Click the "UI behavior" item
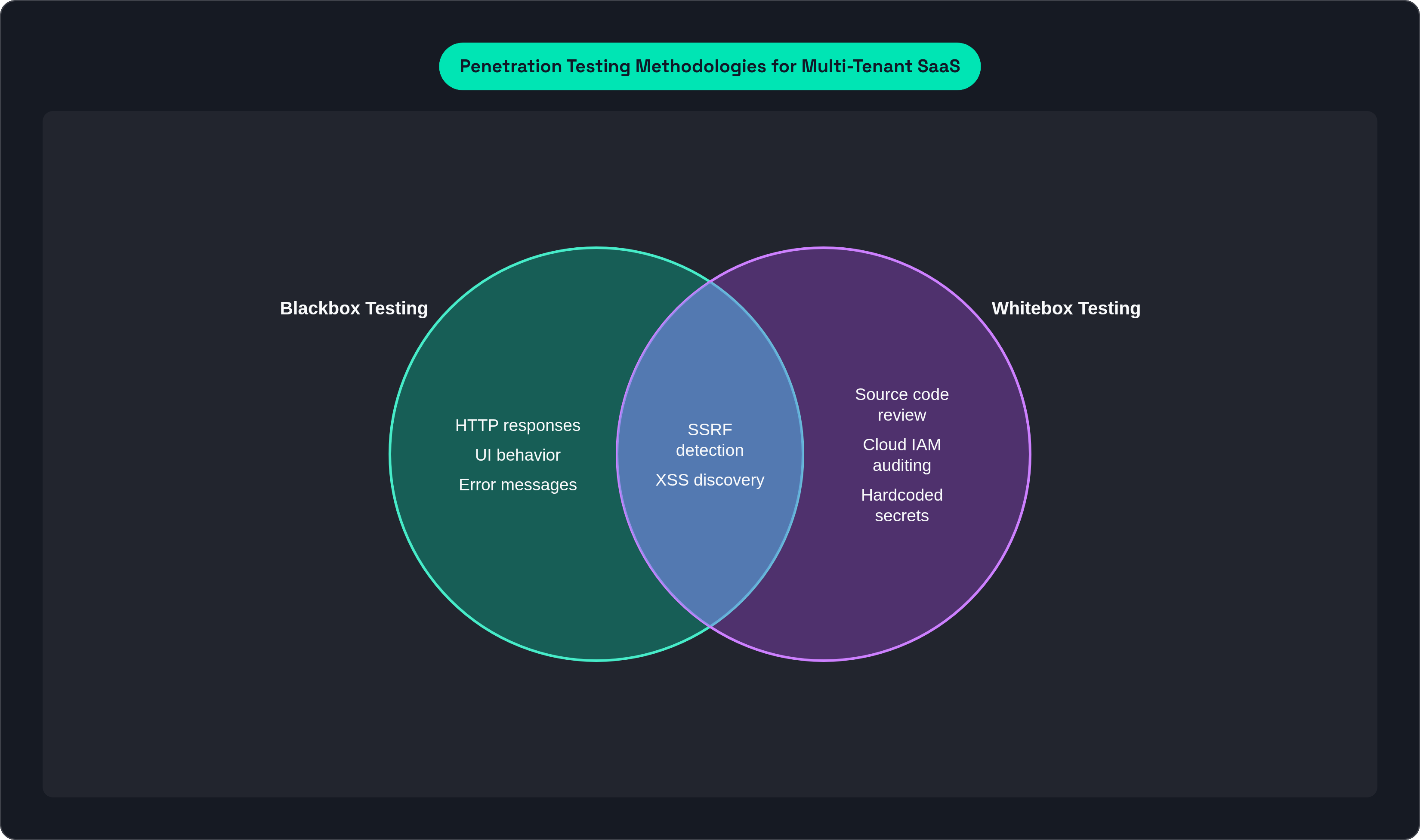 (x=518, y=455)
